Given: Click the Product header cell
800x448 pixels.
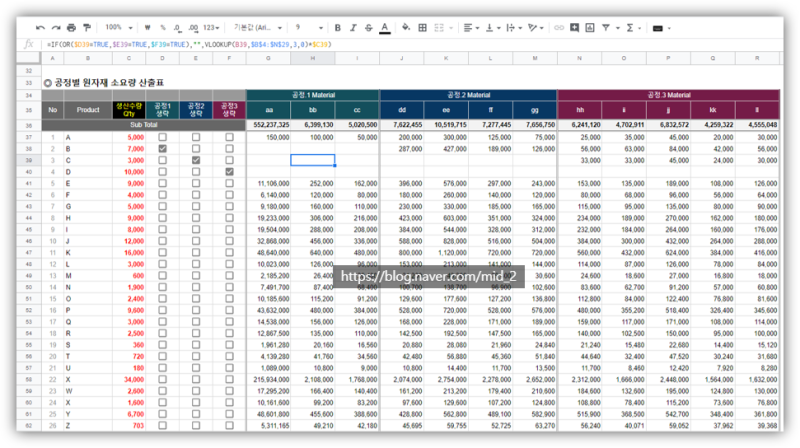Looking at the screenshot, I should (x=88, y=110).
